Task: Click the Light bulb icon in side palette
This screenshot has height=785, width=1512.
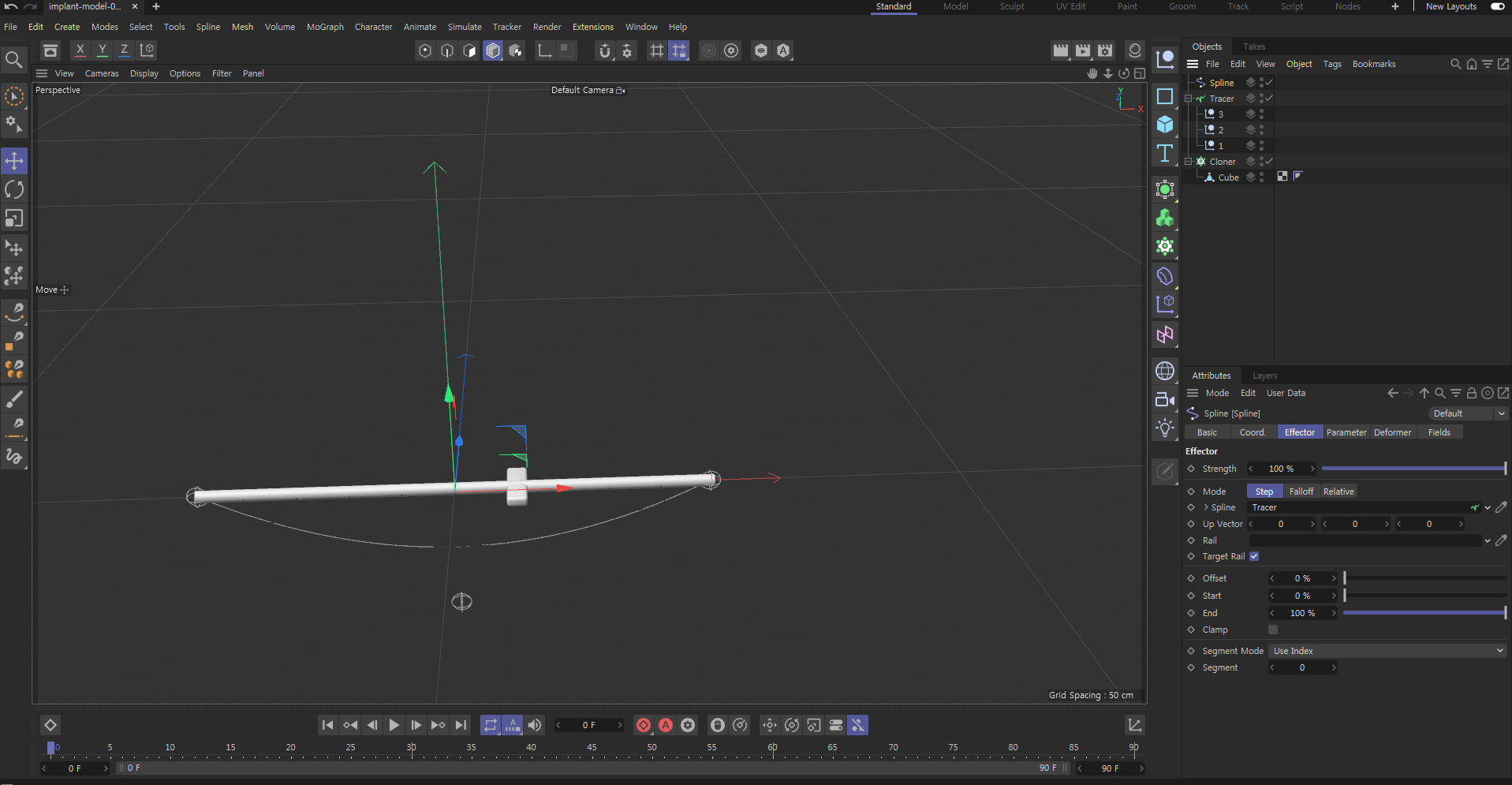Action: 1165,428
